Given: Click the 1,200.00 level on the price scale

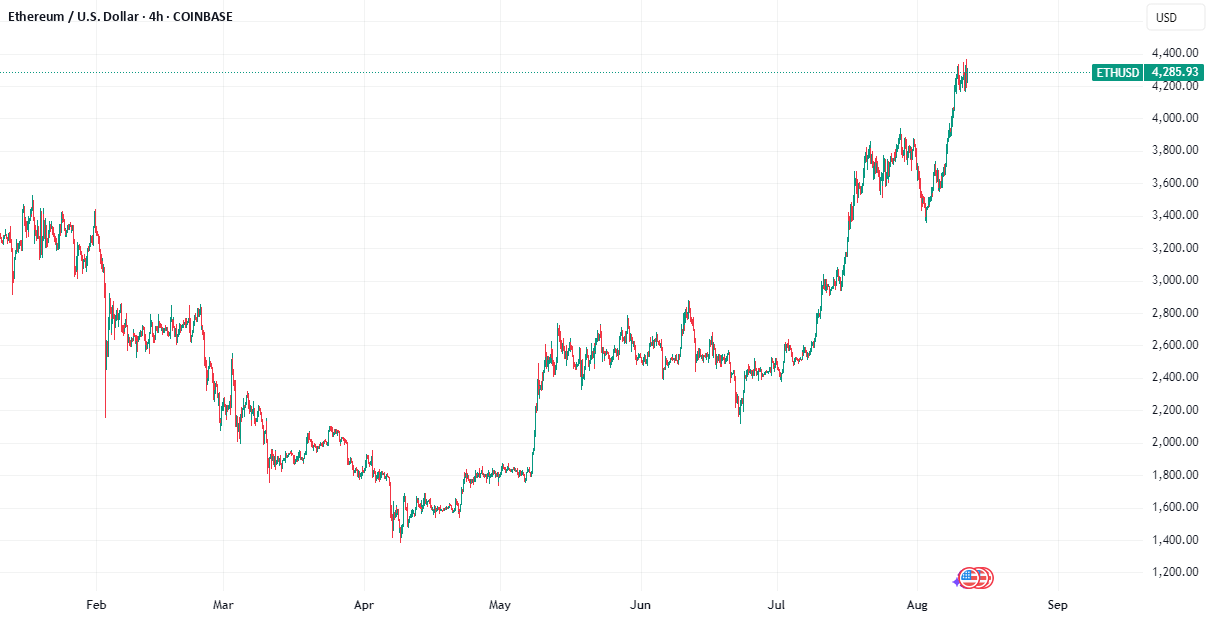Looking at the screenshot, I should (x=1174, y=572).
